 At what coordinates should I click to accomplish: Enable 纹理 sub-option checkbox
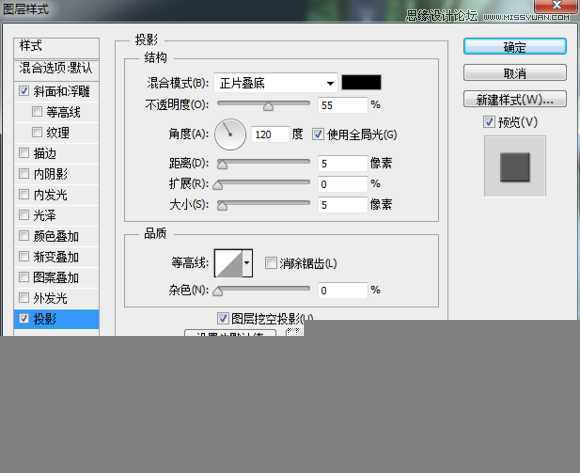(37, 132)
